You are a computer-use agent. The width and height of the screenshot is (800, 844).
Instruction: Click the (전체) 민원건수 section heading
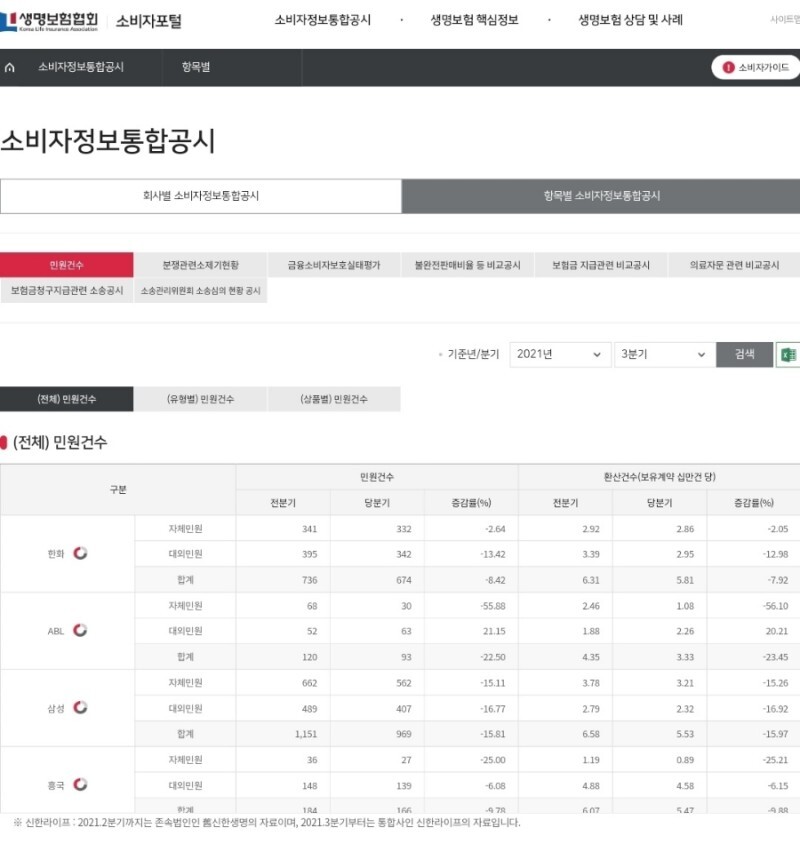[60, 442]
